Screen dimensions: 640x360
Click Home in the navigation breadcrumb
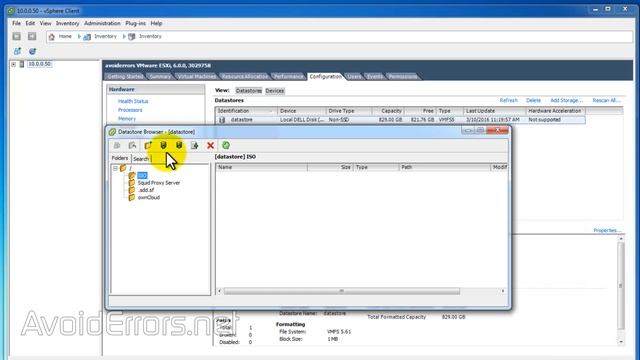(65, 36)
